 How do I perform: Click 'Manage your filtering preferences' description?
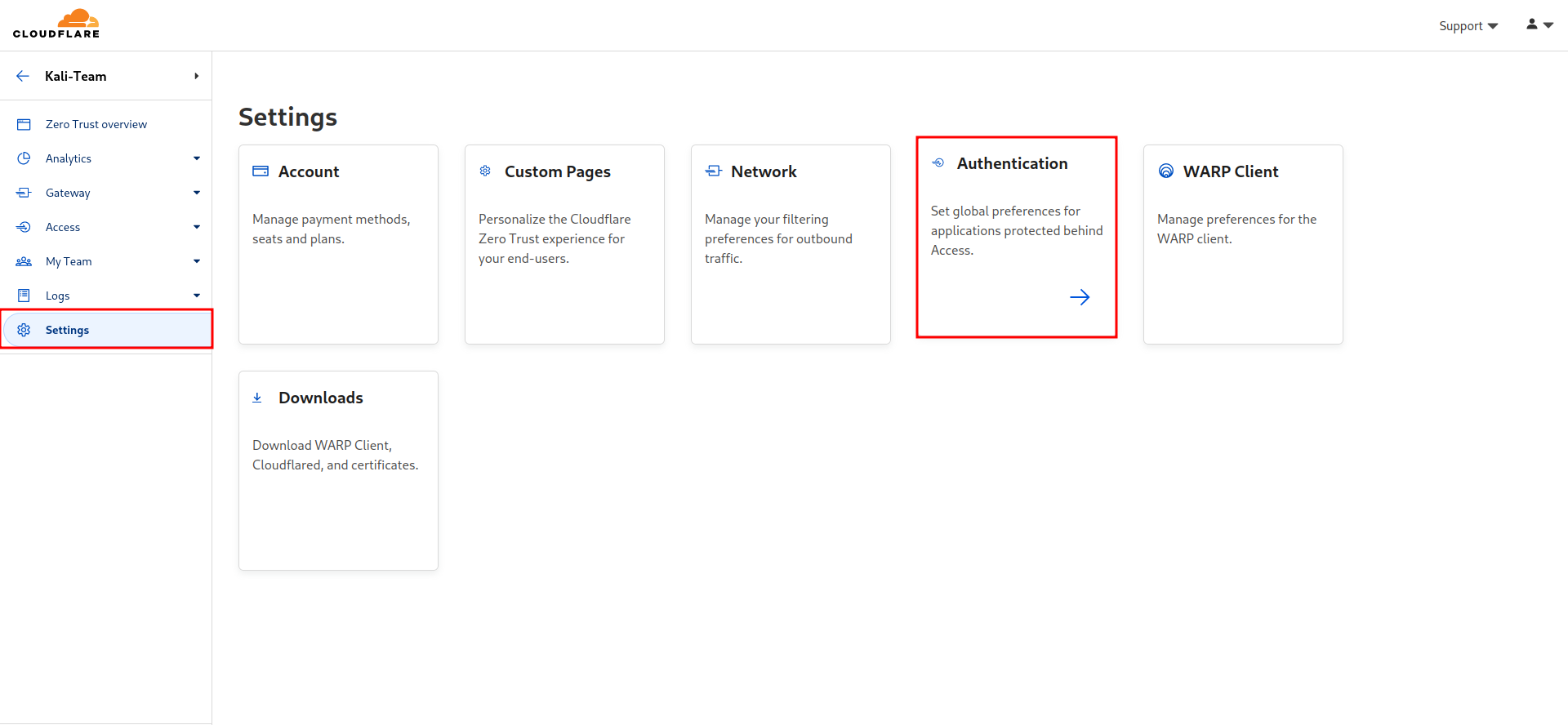pos(778,238)
